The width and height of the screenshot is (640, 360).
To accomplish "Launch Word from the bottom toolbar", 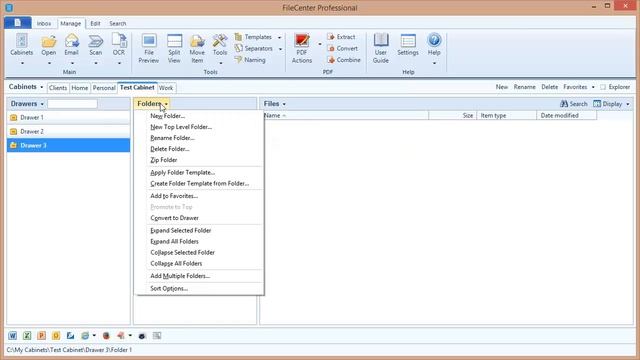I will pyautogui.click(x=13, y=336).
